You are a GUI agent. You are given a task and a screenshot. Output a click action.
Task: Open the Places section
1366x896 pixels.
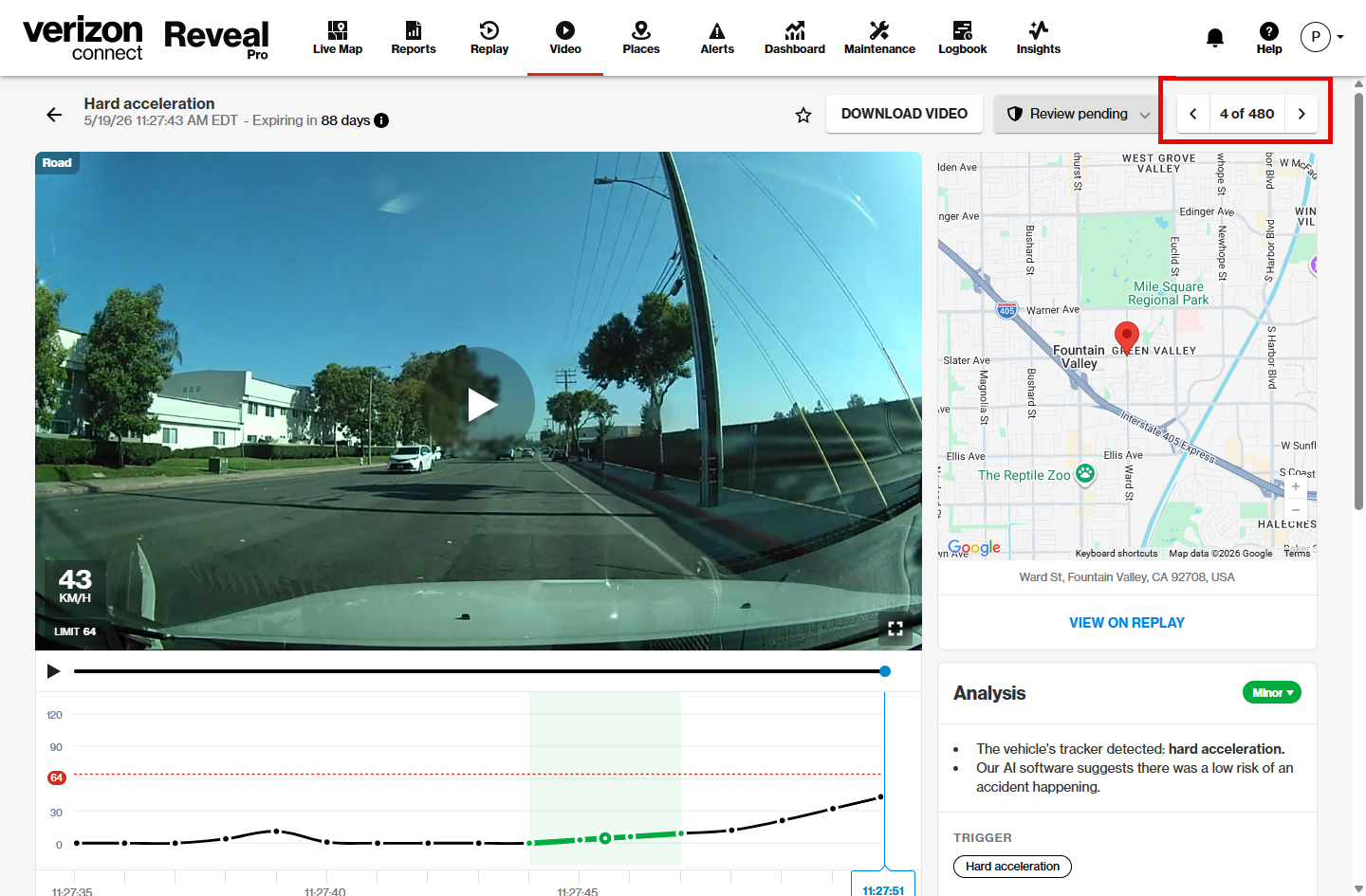(x=641, y=38)
